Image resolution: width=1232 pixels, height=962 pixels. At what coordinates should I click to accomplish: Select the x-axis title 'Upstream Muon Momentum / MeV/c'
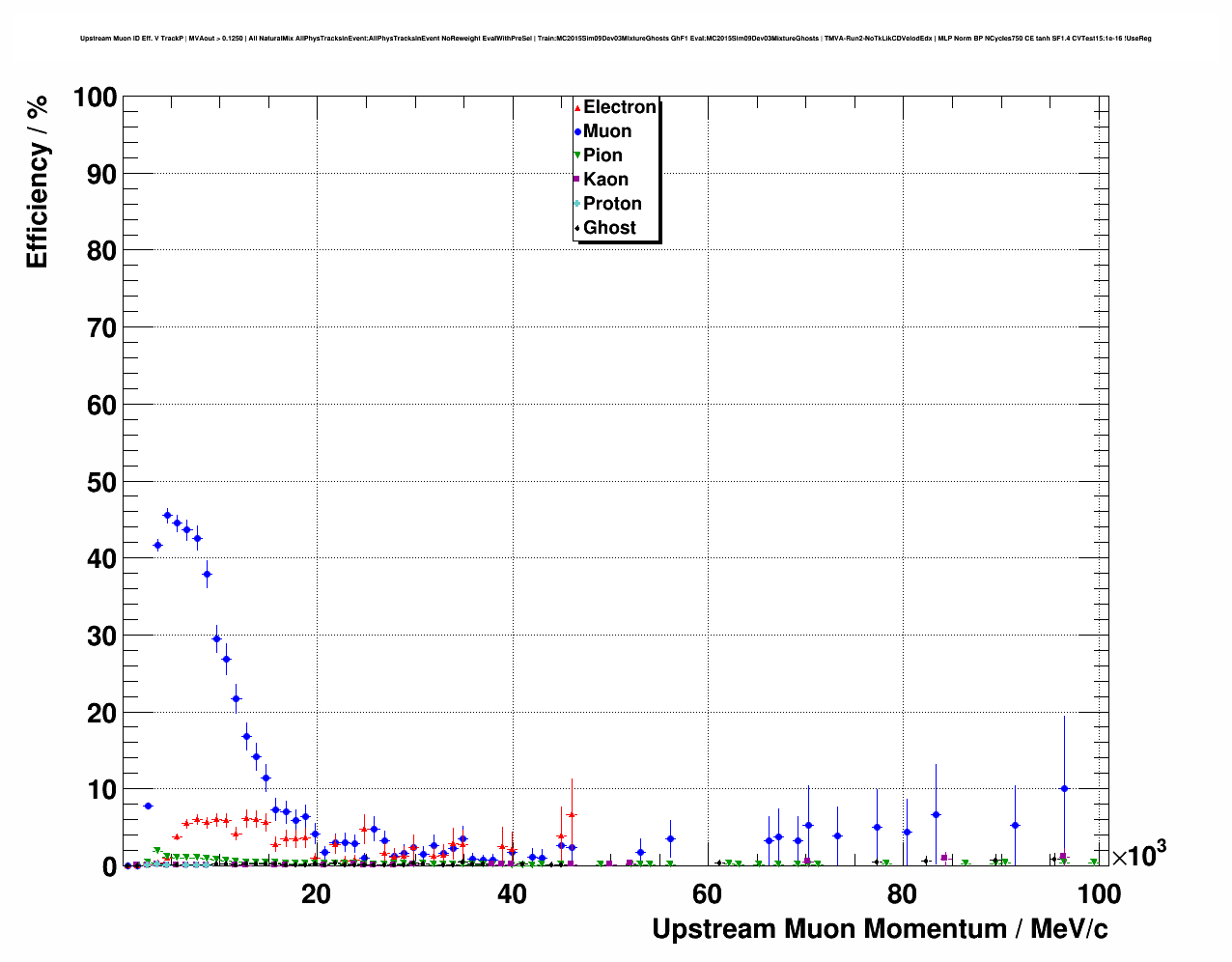tap(879, 929)
